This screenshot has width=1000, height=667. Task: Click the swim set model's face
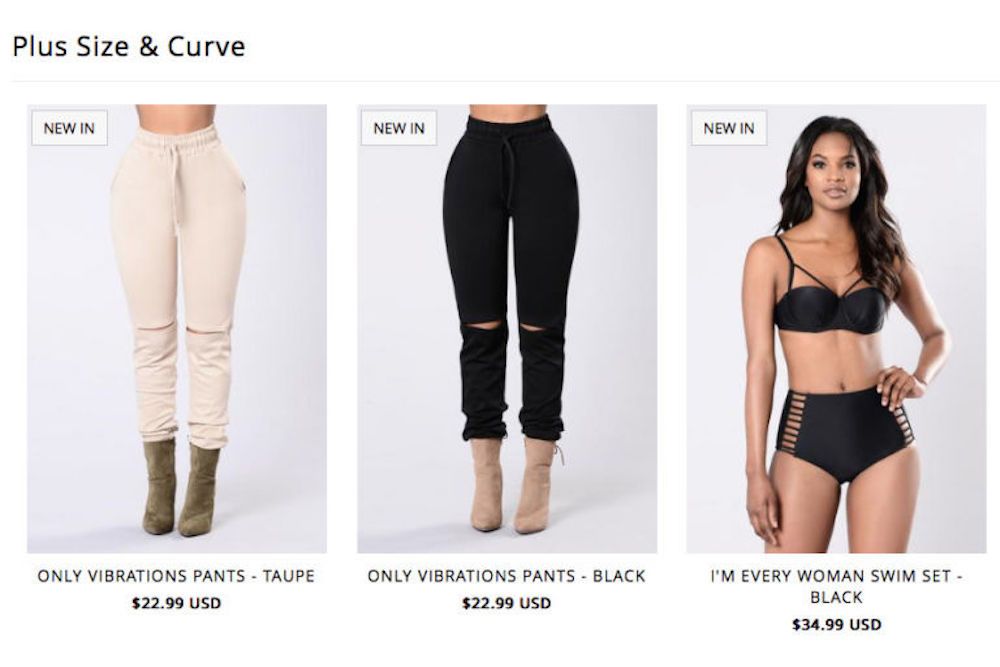834,169
